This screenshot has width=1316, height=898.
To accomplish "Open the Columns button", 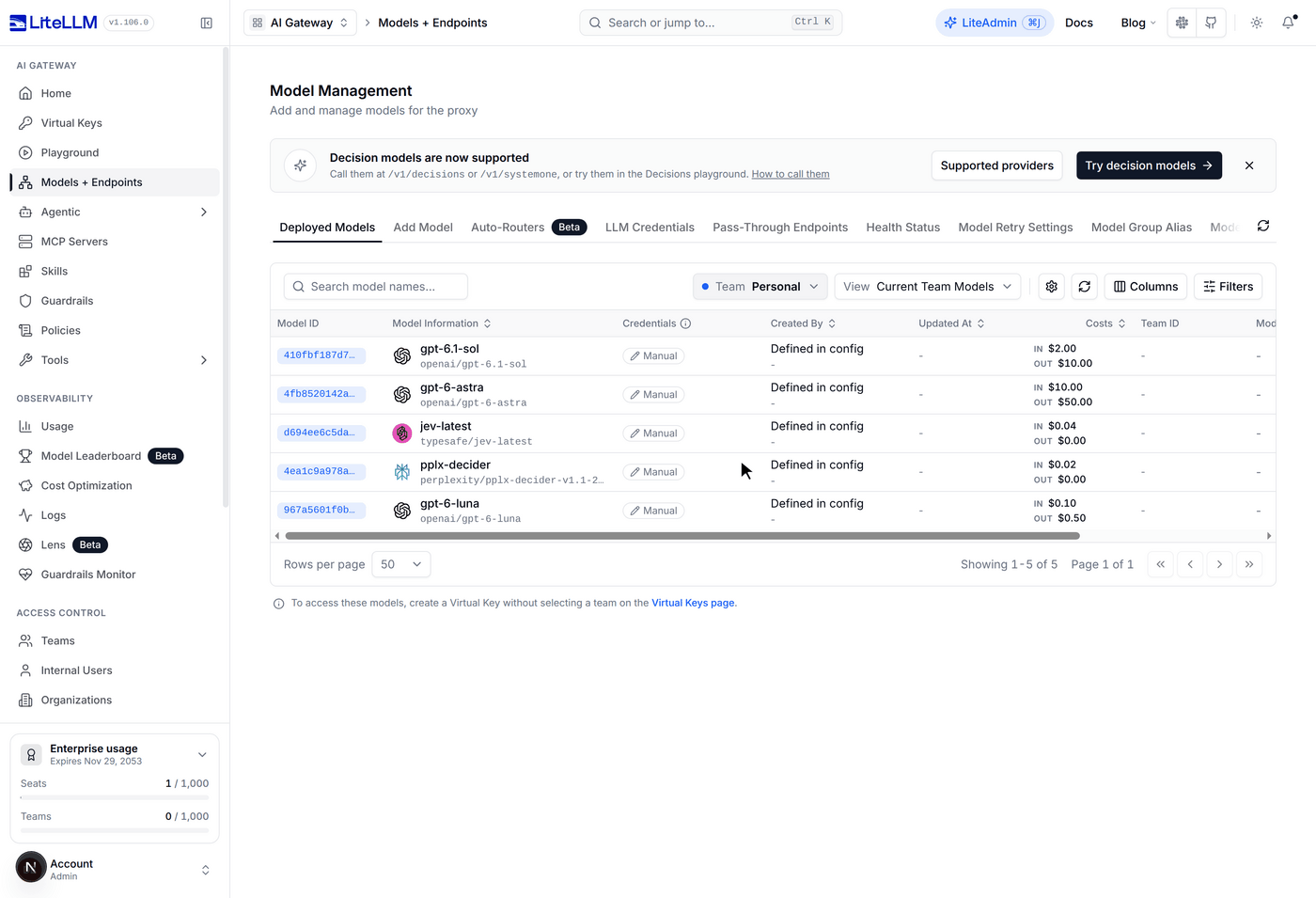I will point(1146,287).
